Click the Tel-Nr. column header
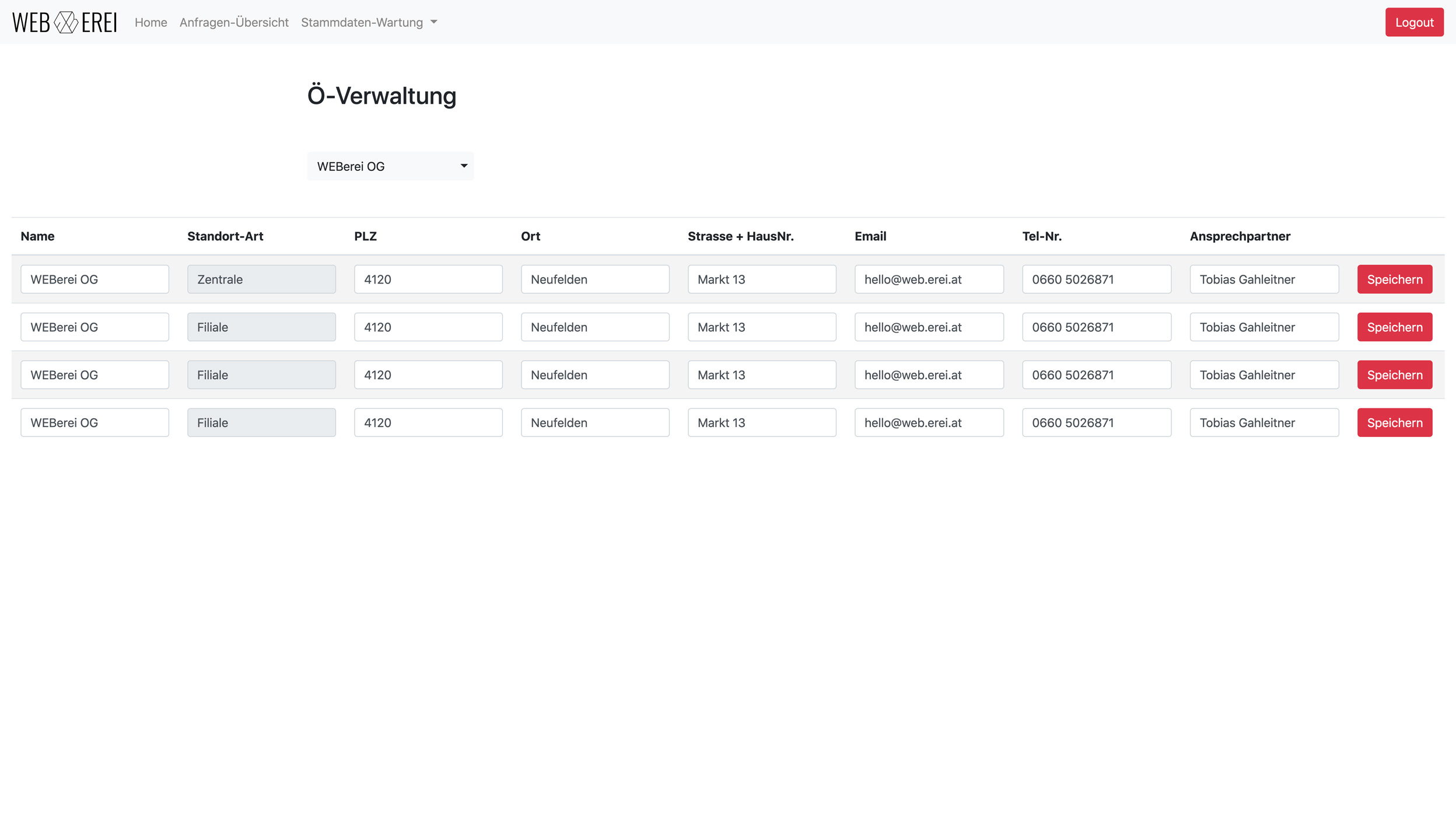Screen dimensions: 1456x819 [1042, 236]
